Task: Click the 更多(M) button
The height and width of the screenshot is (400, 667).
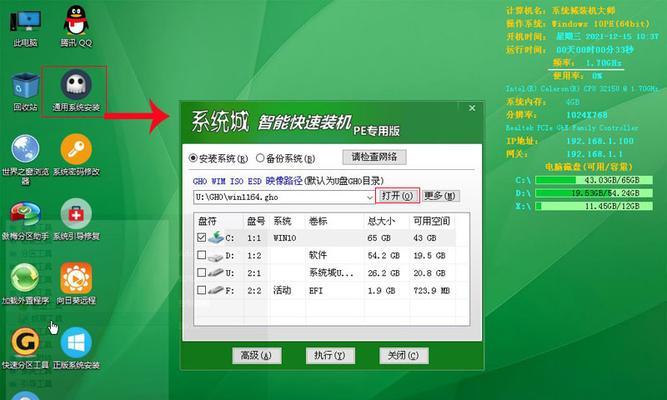Action: 440,196
